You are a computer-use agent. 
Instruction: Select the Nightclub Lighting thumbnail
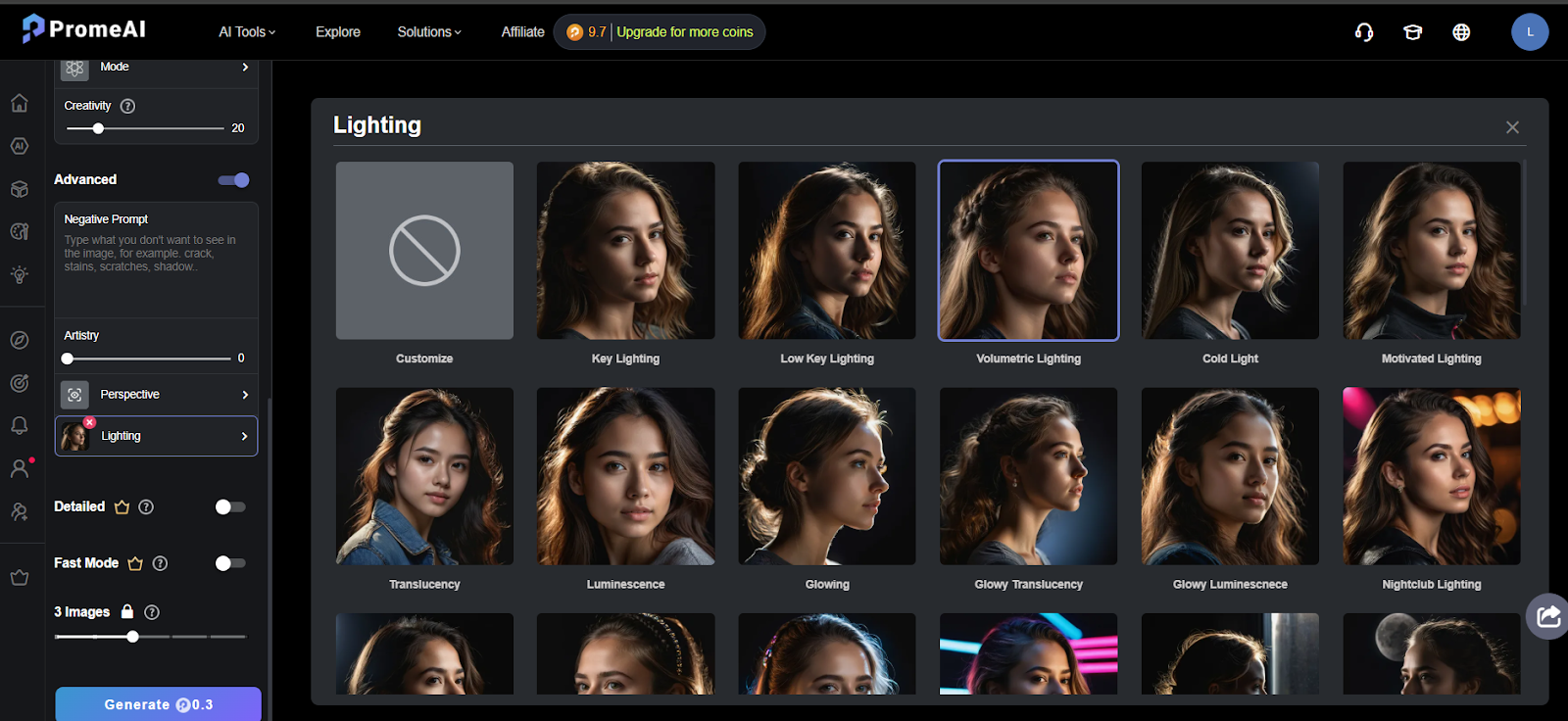(1432, 476)
